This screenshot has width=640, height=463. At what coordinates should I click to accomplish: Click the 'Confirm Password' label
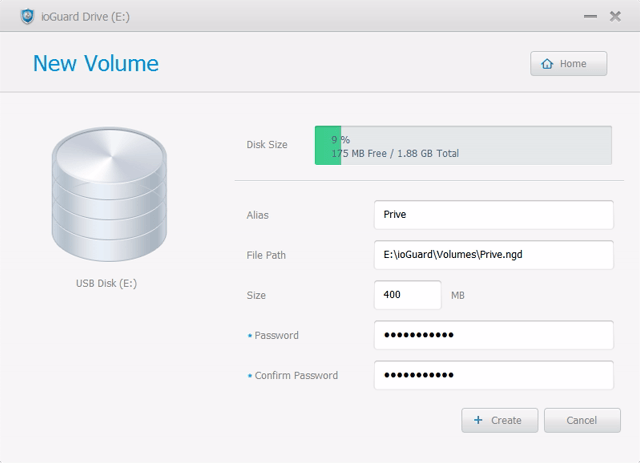(x=296, y=375)
